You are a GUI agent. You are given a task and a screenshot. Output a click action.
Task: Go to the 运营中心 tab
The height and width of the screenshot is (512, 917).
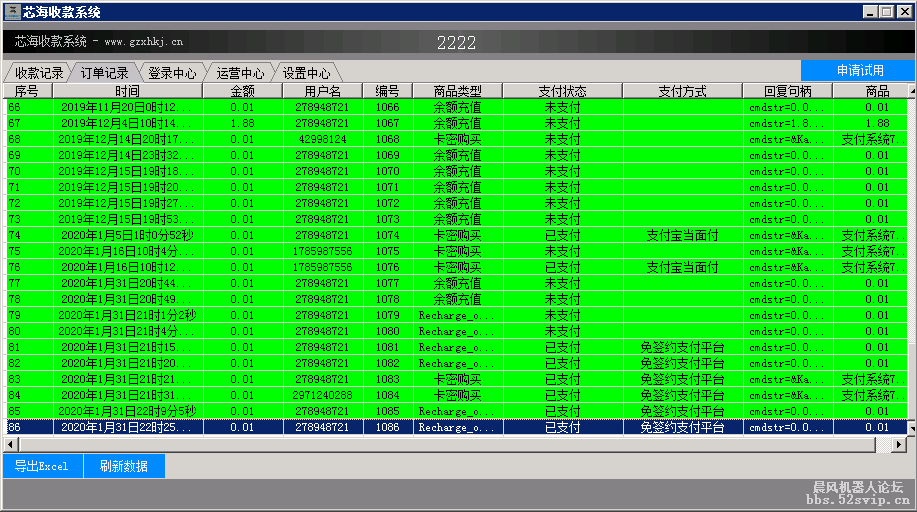240,73
